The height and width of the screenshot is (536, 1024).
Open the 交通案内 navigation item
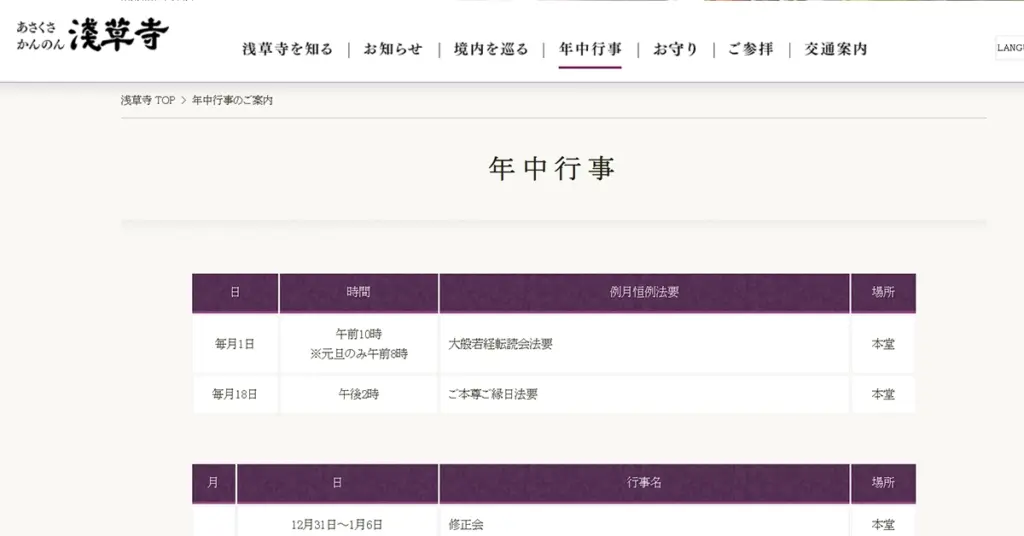click(x=835, y=49)
